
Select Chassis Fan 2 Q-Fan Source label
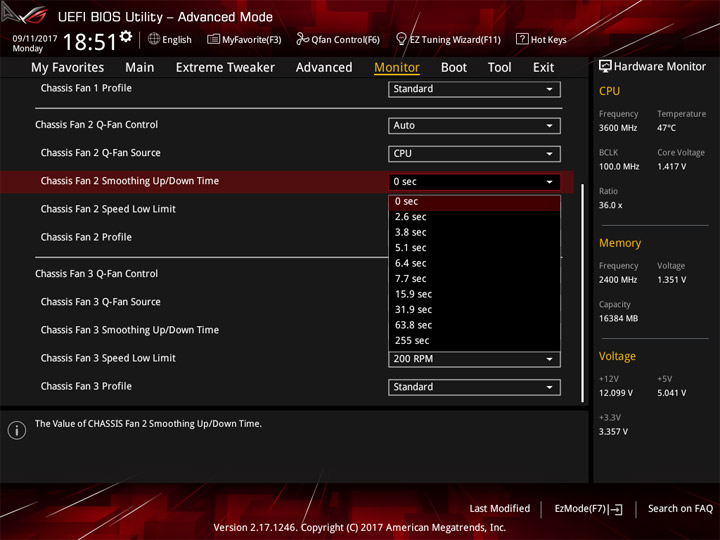pyautogui.click(x=101, y=153)
